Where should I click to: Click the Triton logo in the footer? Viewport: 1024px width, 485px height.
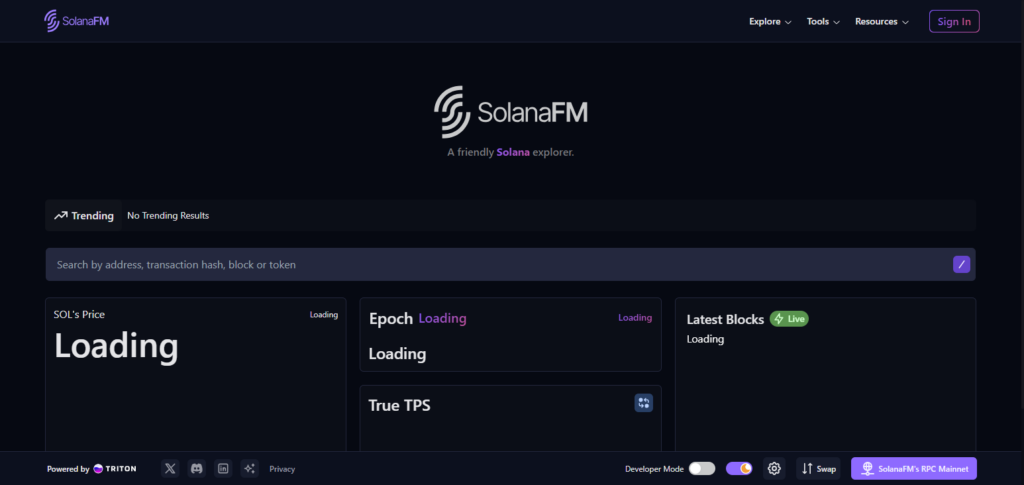click(x=115, y=469)
